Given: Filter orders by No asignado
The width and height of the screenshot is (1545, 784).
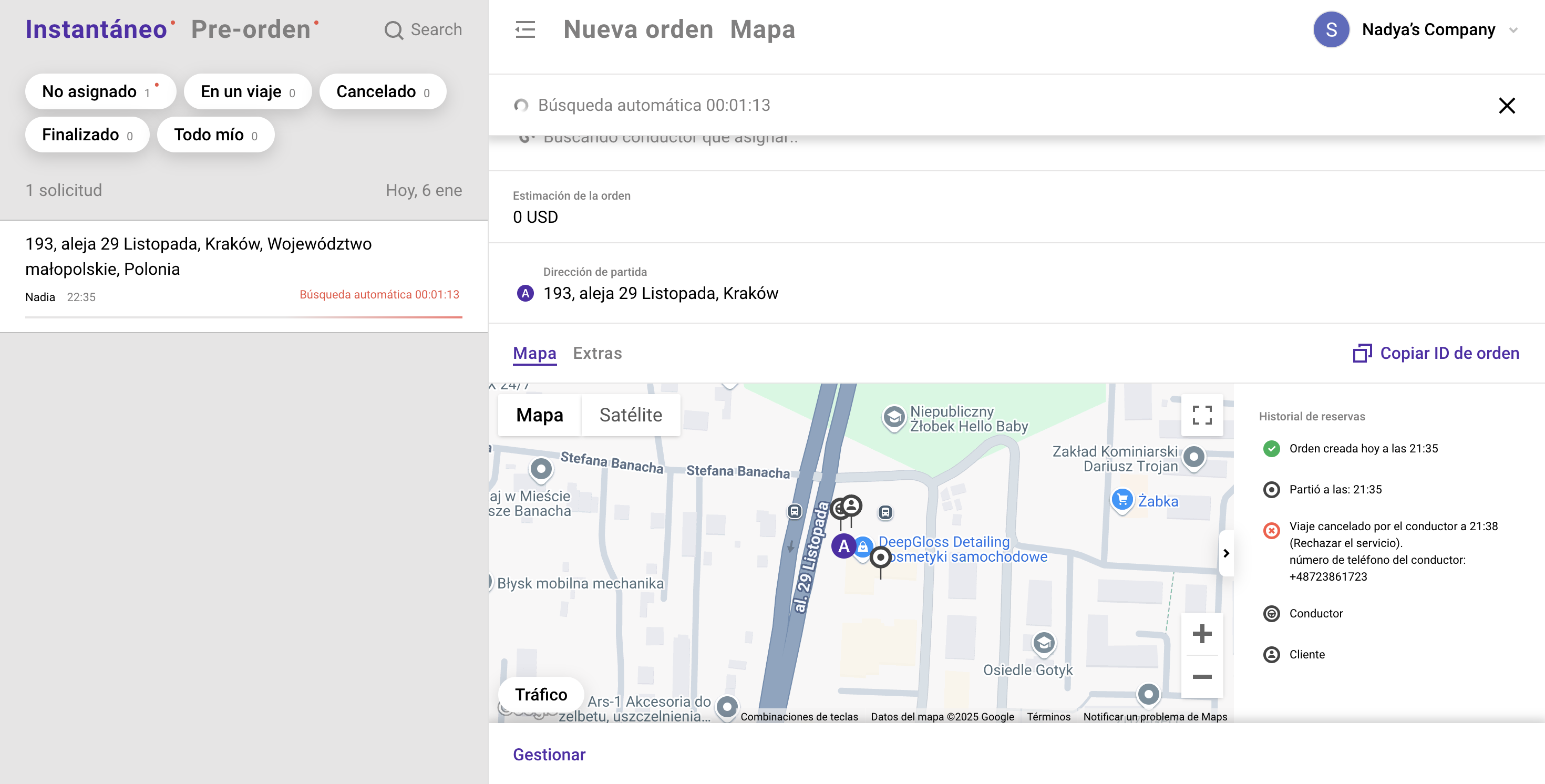Looking at the screenshot, I should pyautogui.click(x=99, y=92).
